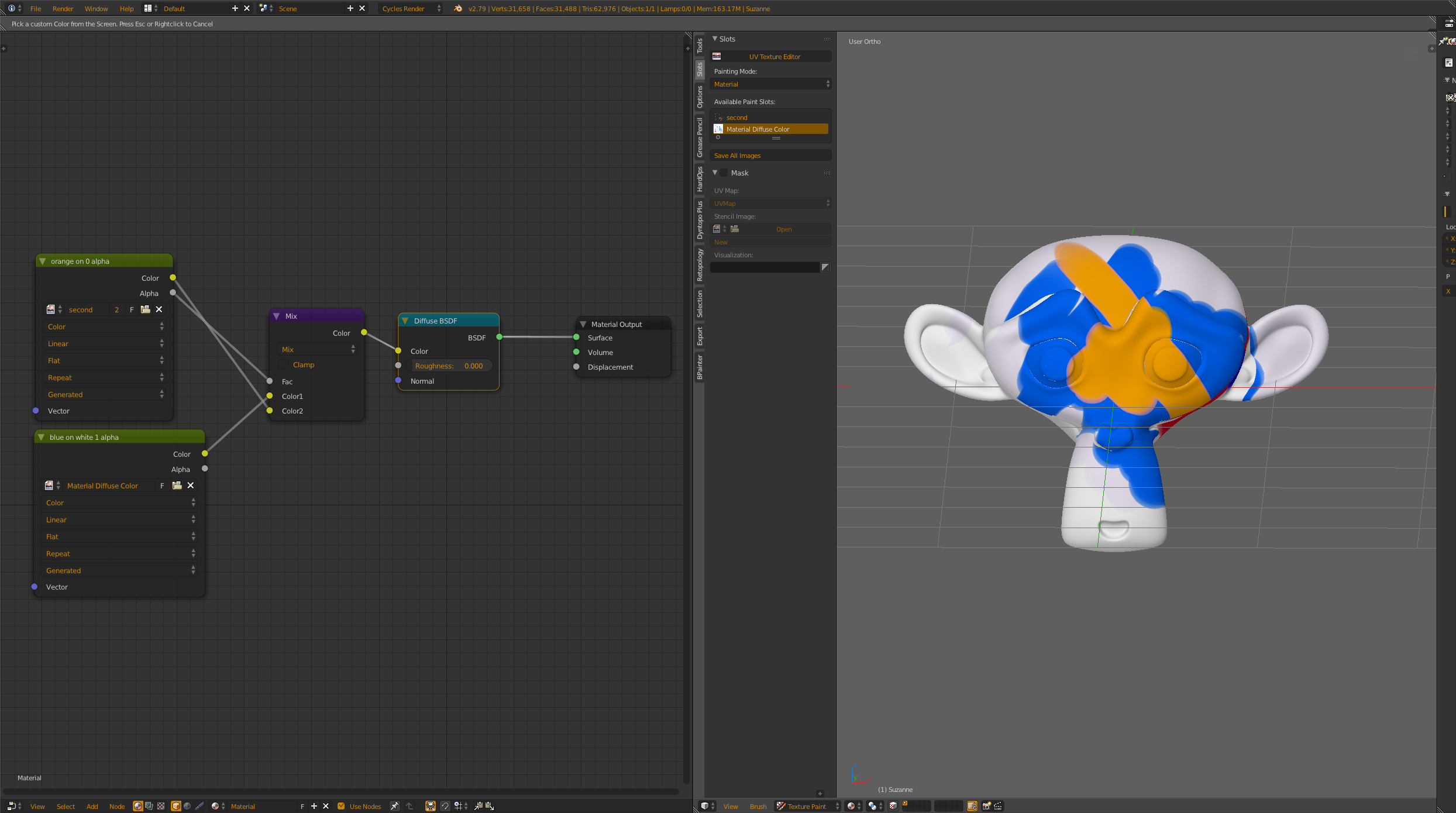Paste nodes from clipboard
This screenshot has height=813, width=1456.
click(x=490, y=806)
